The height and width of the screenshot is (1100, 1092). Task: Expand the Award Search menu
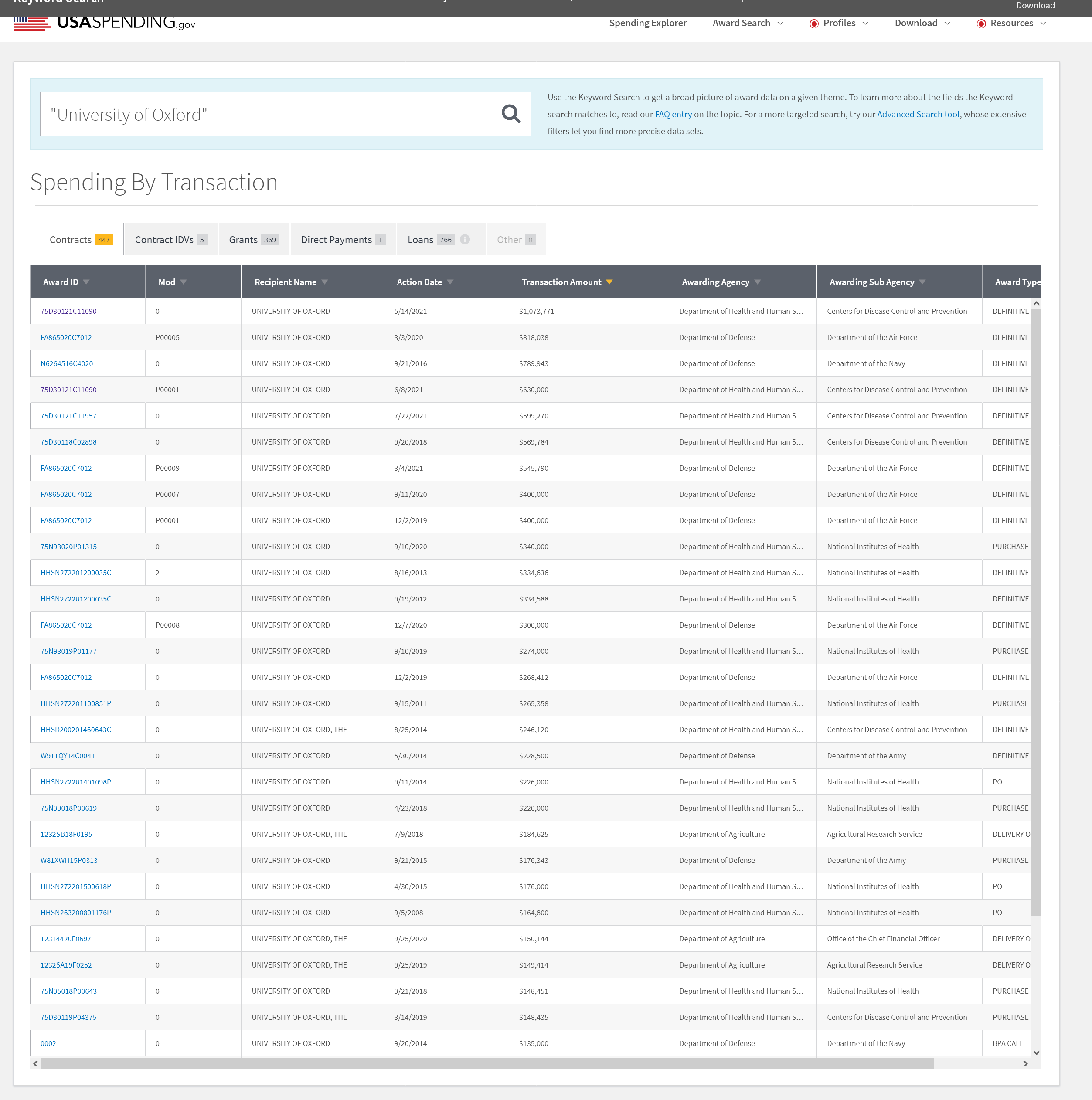tap(748, 24)
